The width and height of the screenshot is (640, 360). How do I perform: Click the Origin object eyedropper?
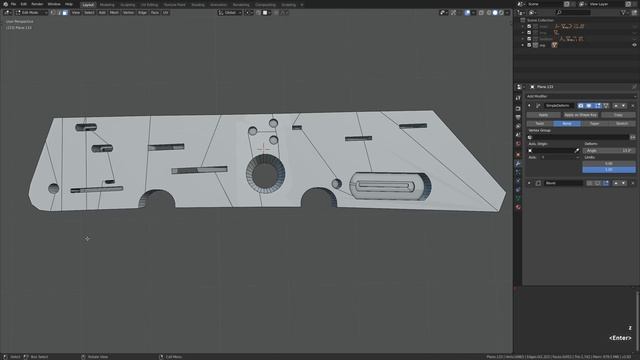click(x=577, y=151)
